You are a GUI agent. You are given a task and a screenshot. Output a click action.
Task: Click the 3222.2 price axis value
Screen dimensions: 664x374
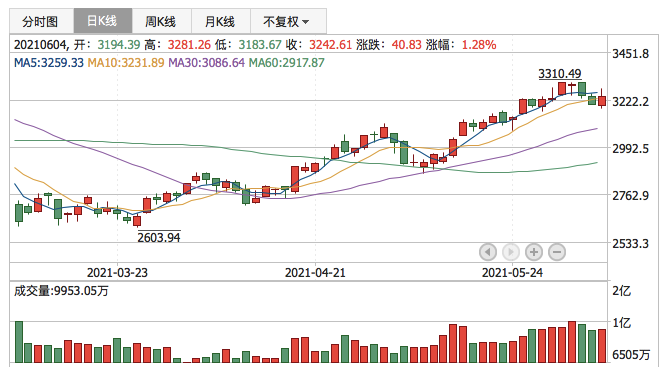[631, 102]
